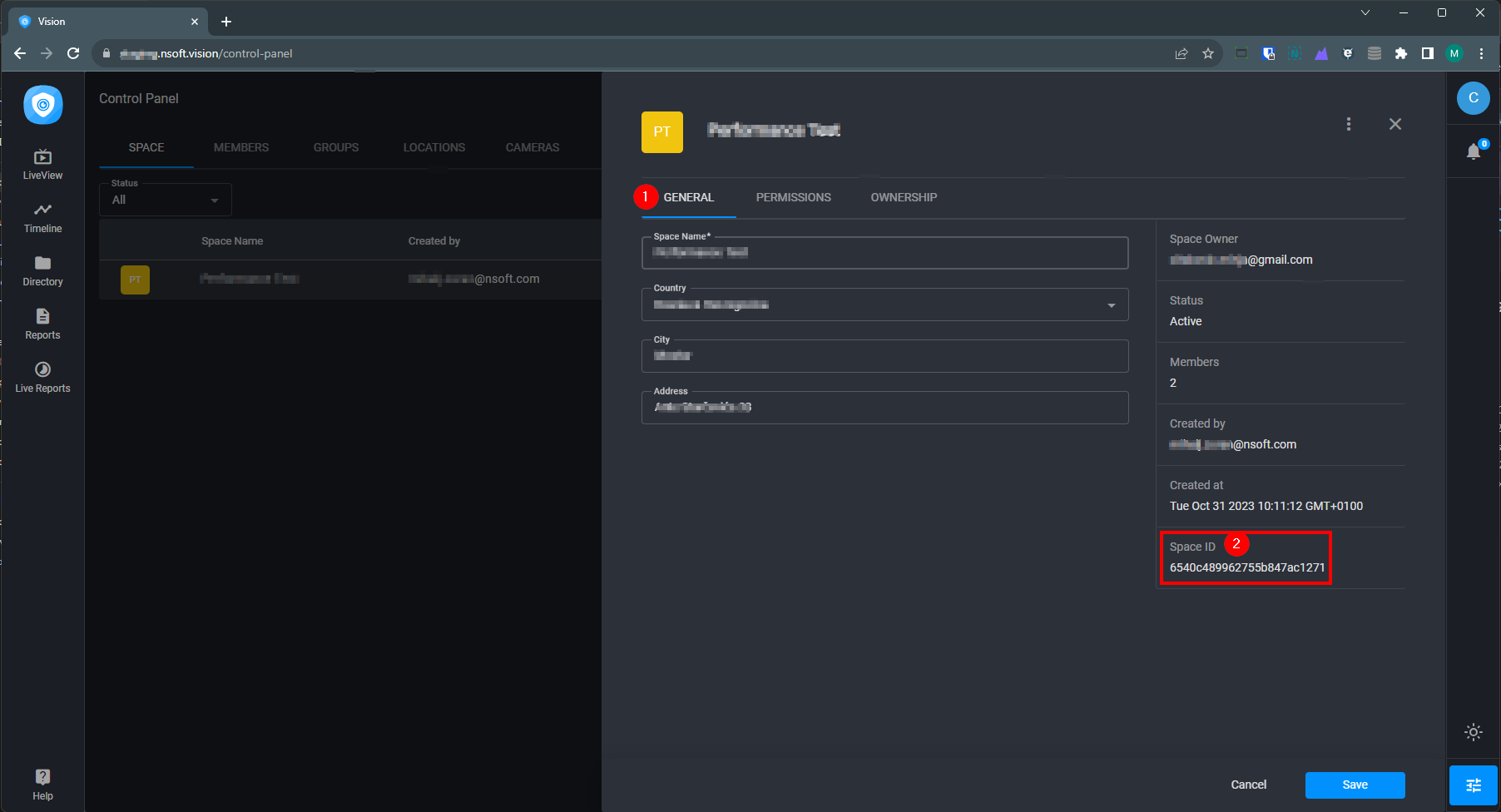Bookmark this page with the star
The height and width of the screenshot is (812, 1501).
click(x=1208, y=53)
